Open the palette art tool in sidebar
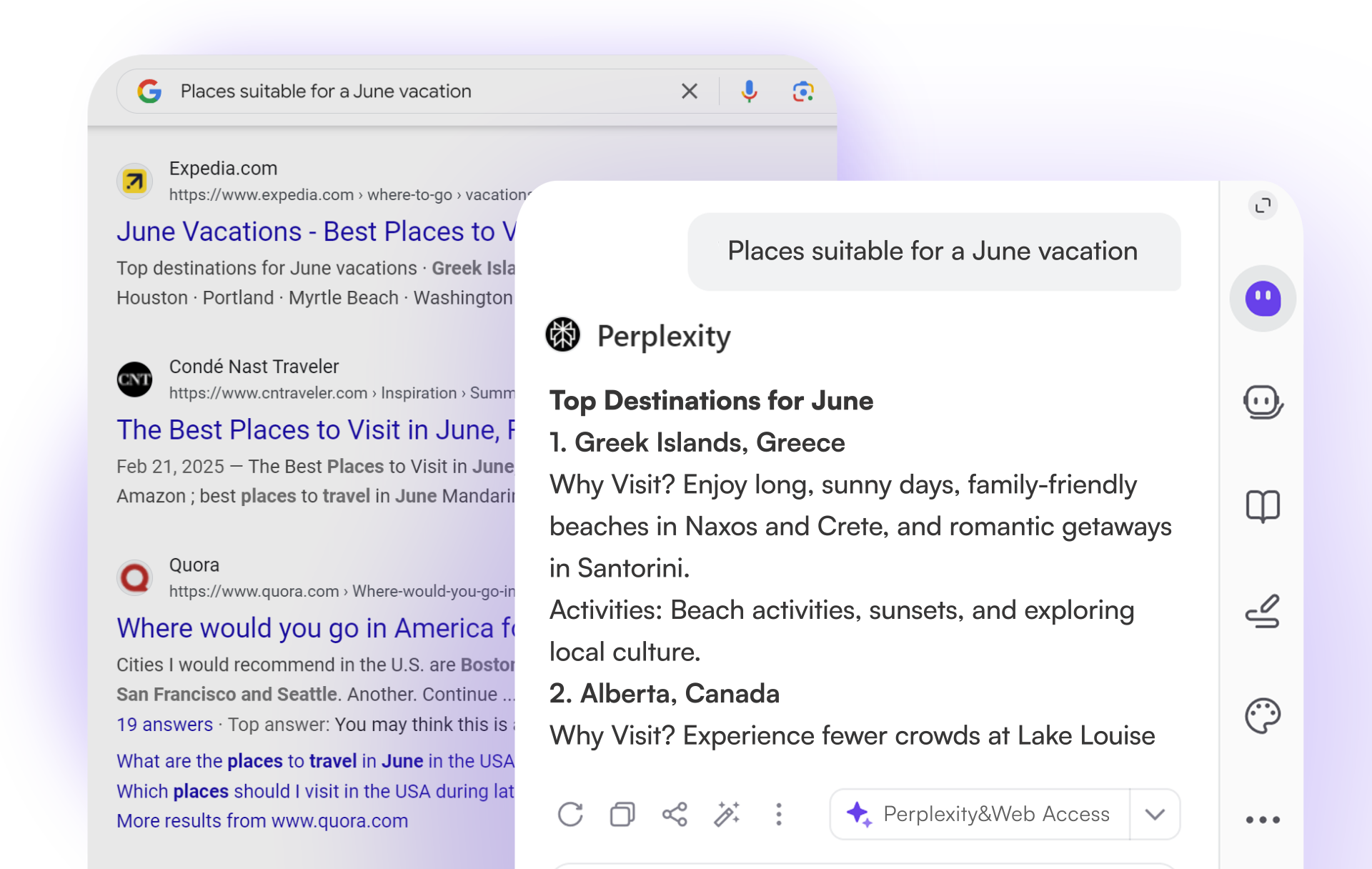1372x869 pixels. tap(1263, 716)
